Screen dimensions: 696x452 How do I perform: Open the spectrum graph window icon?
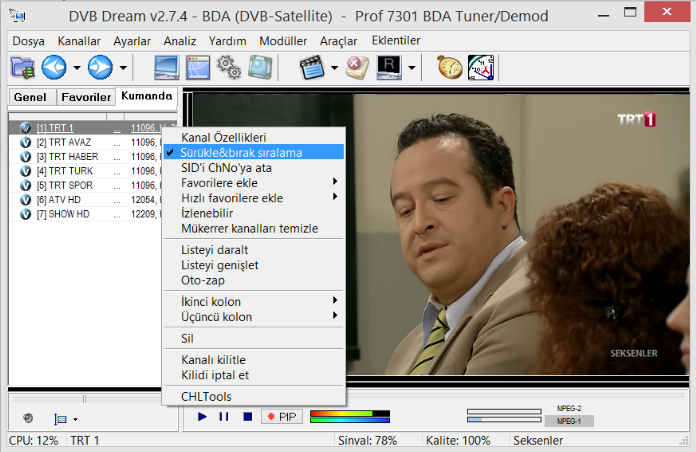tap(198, 68)
